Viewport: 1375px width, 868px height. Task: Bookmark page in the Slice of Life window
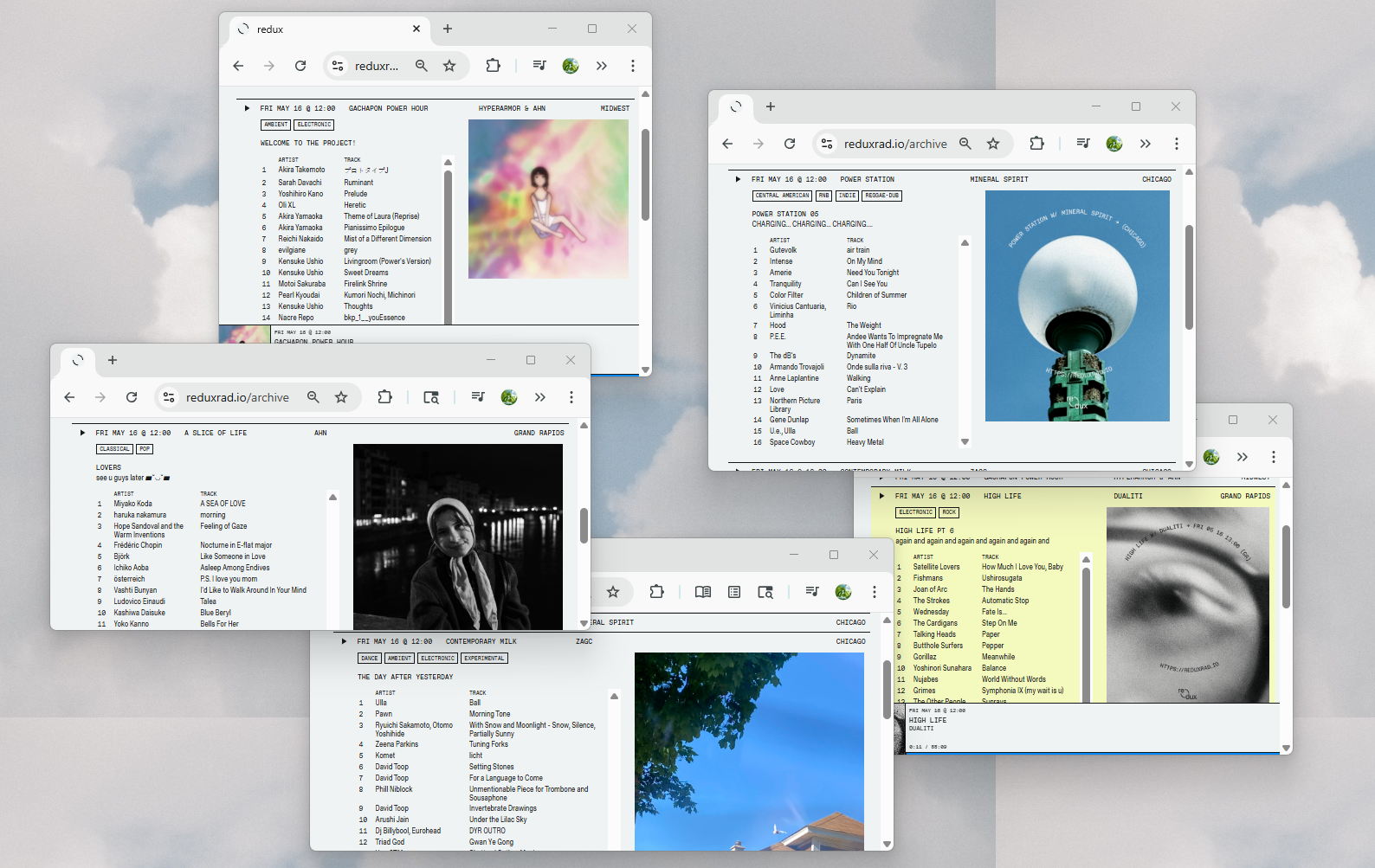click(x=341, y=397)
